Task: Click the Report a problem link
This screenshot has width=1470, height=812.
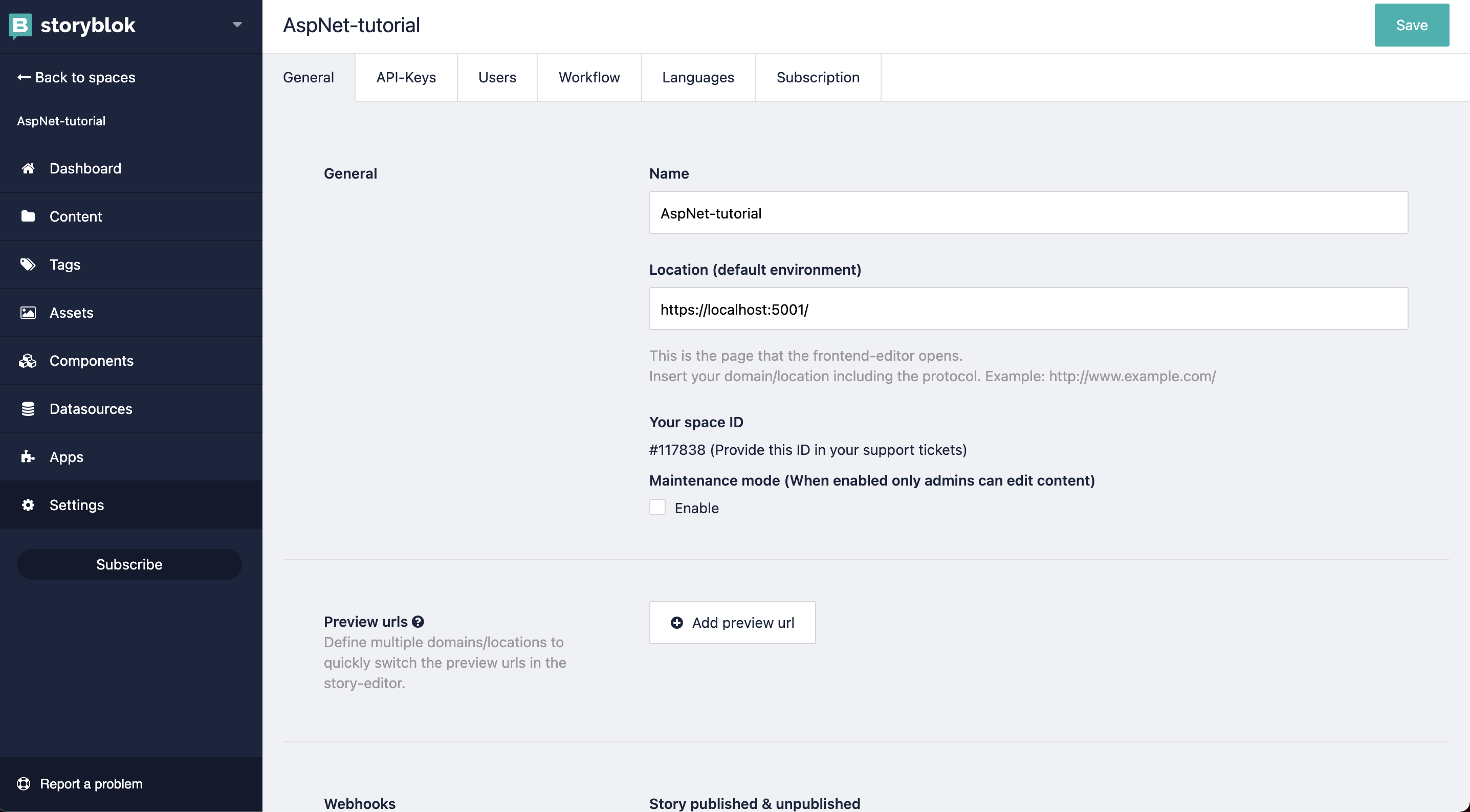Action: click(x=80, y=783)
